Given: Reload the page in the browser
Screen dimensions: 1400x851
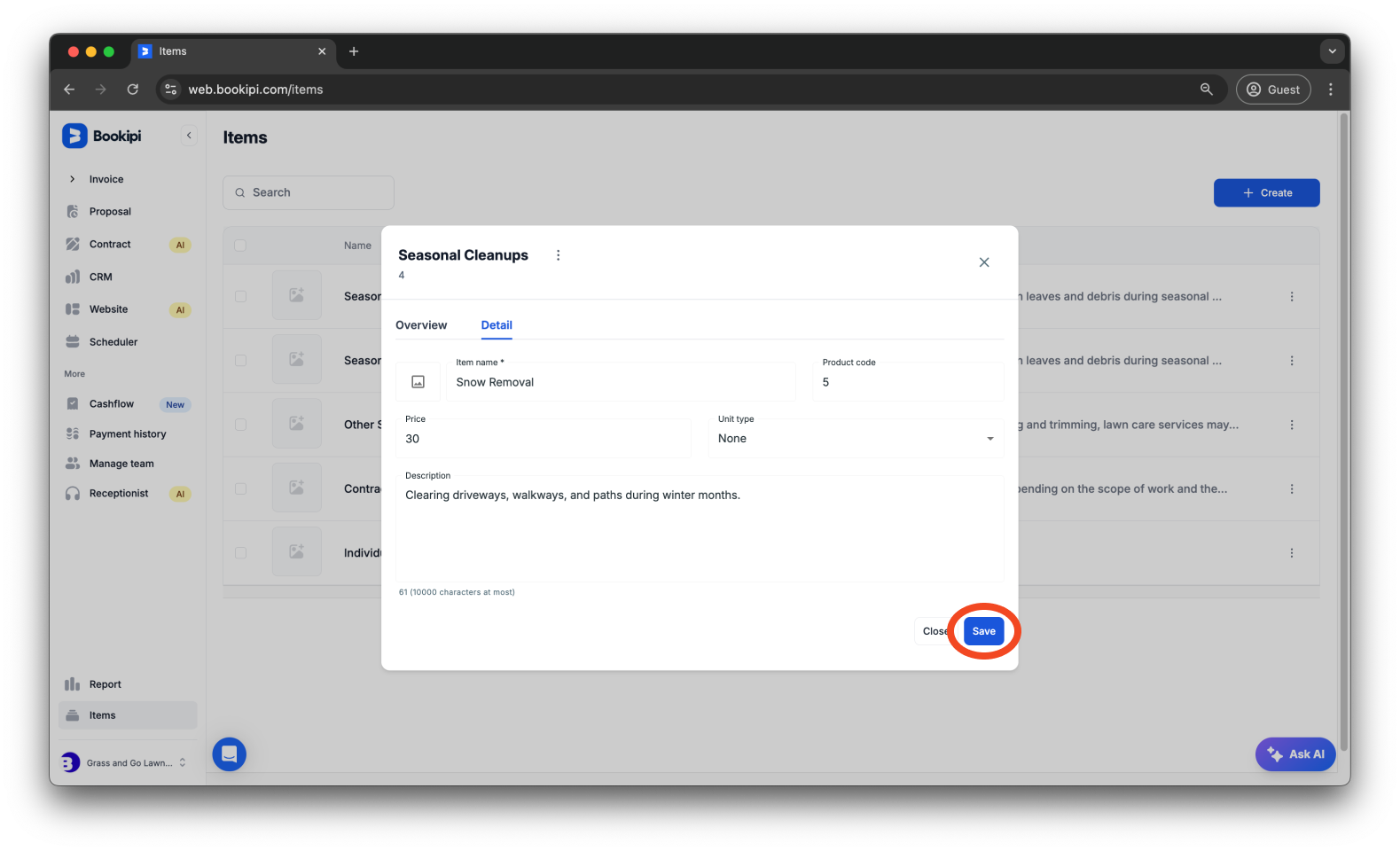Looking at the screenshot, I should (x=133, y=90).
